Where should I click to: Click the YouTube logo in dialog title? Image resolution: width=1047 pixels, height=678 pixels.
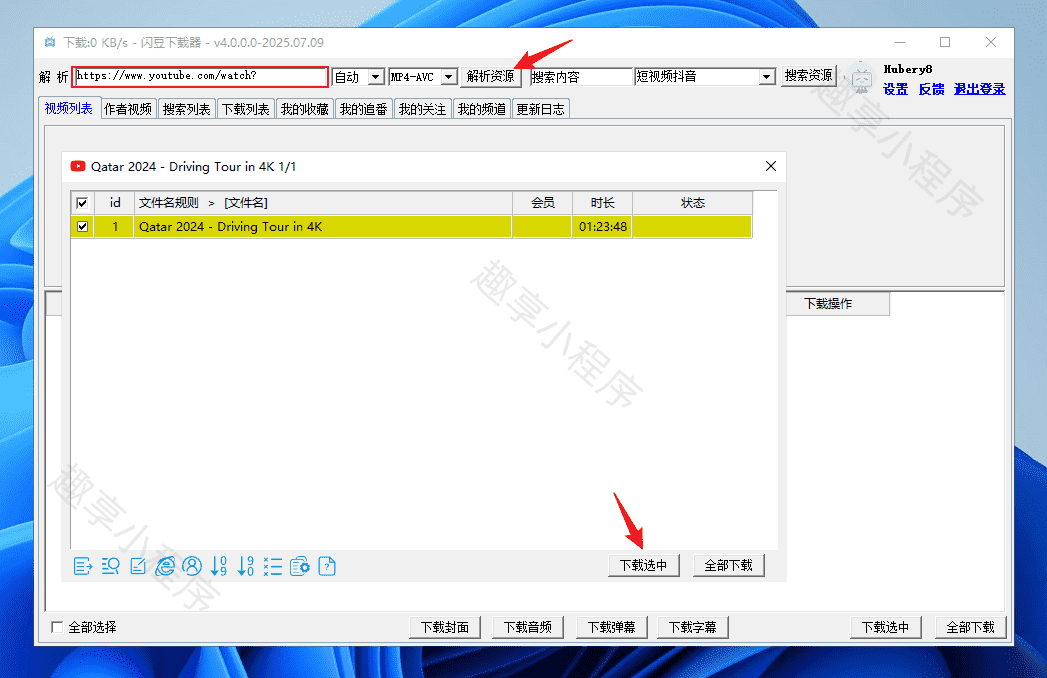[78, 166]
